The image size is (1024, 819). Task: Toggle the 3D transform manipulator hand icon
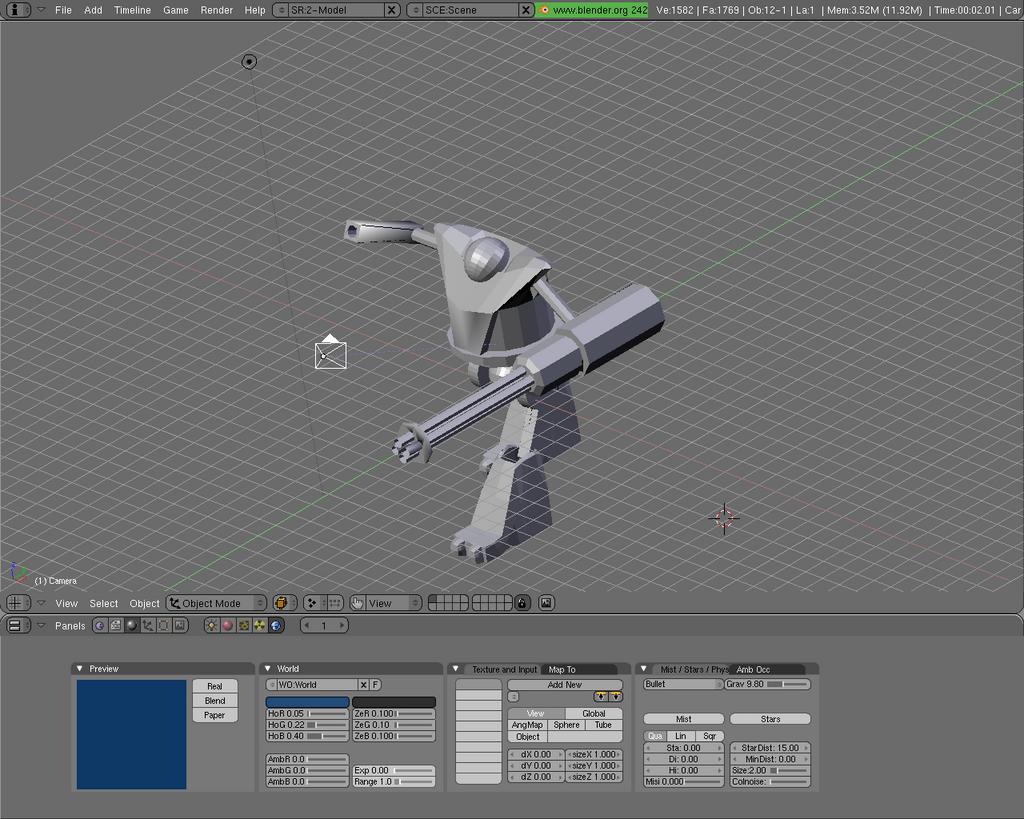click(x=357, y=603)
